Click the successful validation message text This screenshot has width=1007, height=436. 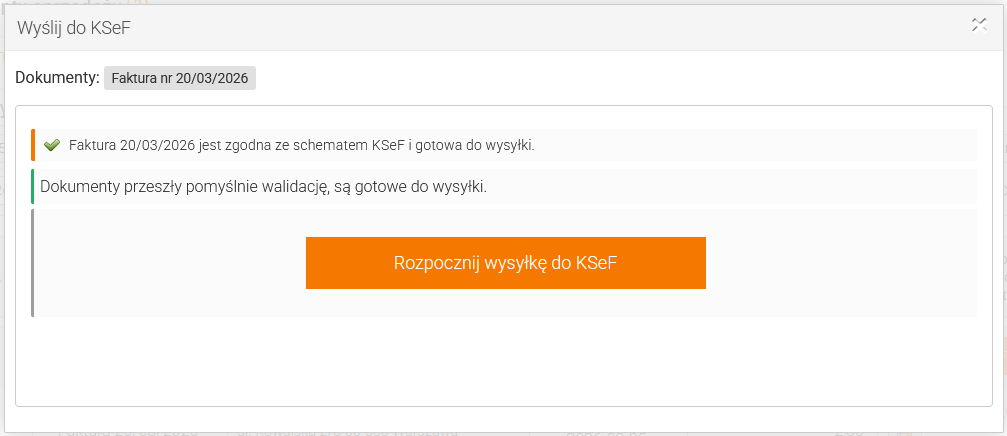coord(263,187)
